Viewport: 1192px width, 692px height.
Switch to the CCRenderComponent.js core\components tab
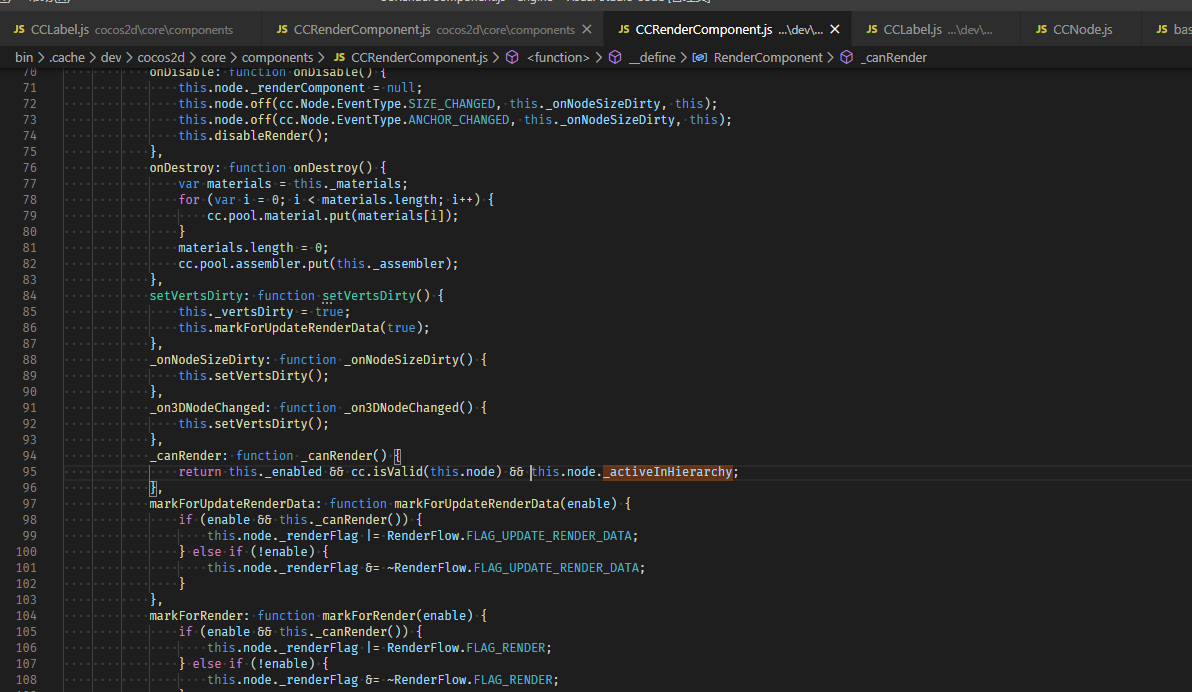pyautogui.click(x=360, y=30)
